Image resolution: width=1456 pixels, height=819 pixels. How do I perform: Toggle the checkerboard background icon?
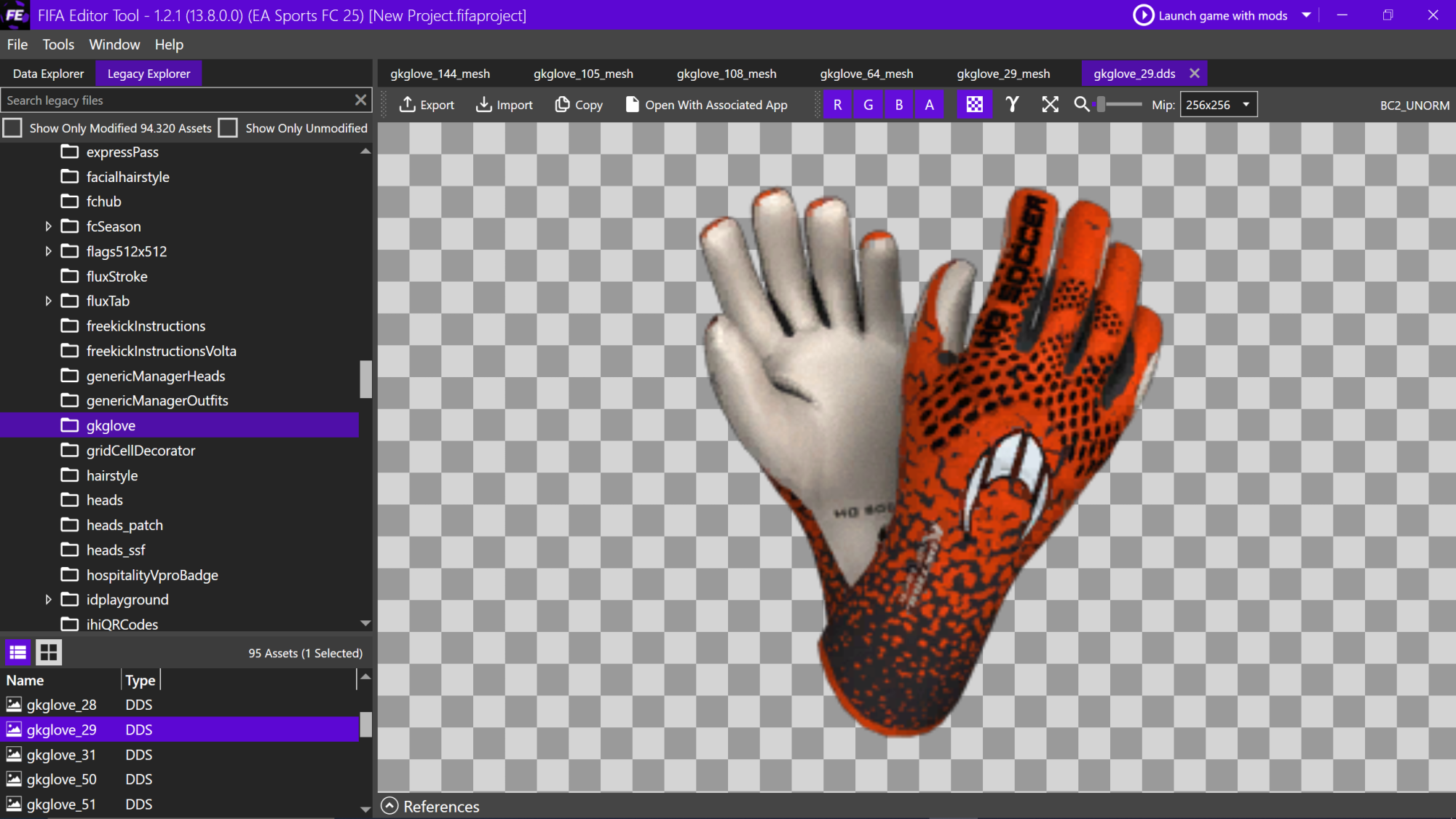pos(974,105)
